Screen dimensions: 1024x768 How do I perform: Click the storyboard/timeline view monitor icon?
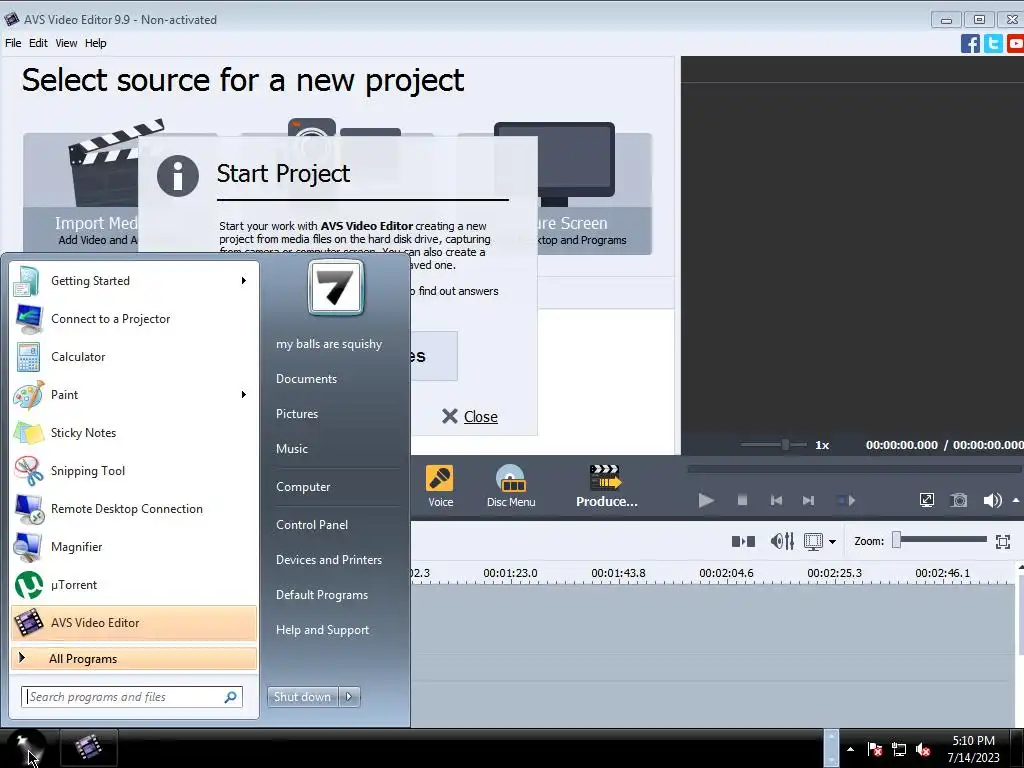(813, 541)
